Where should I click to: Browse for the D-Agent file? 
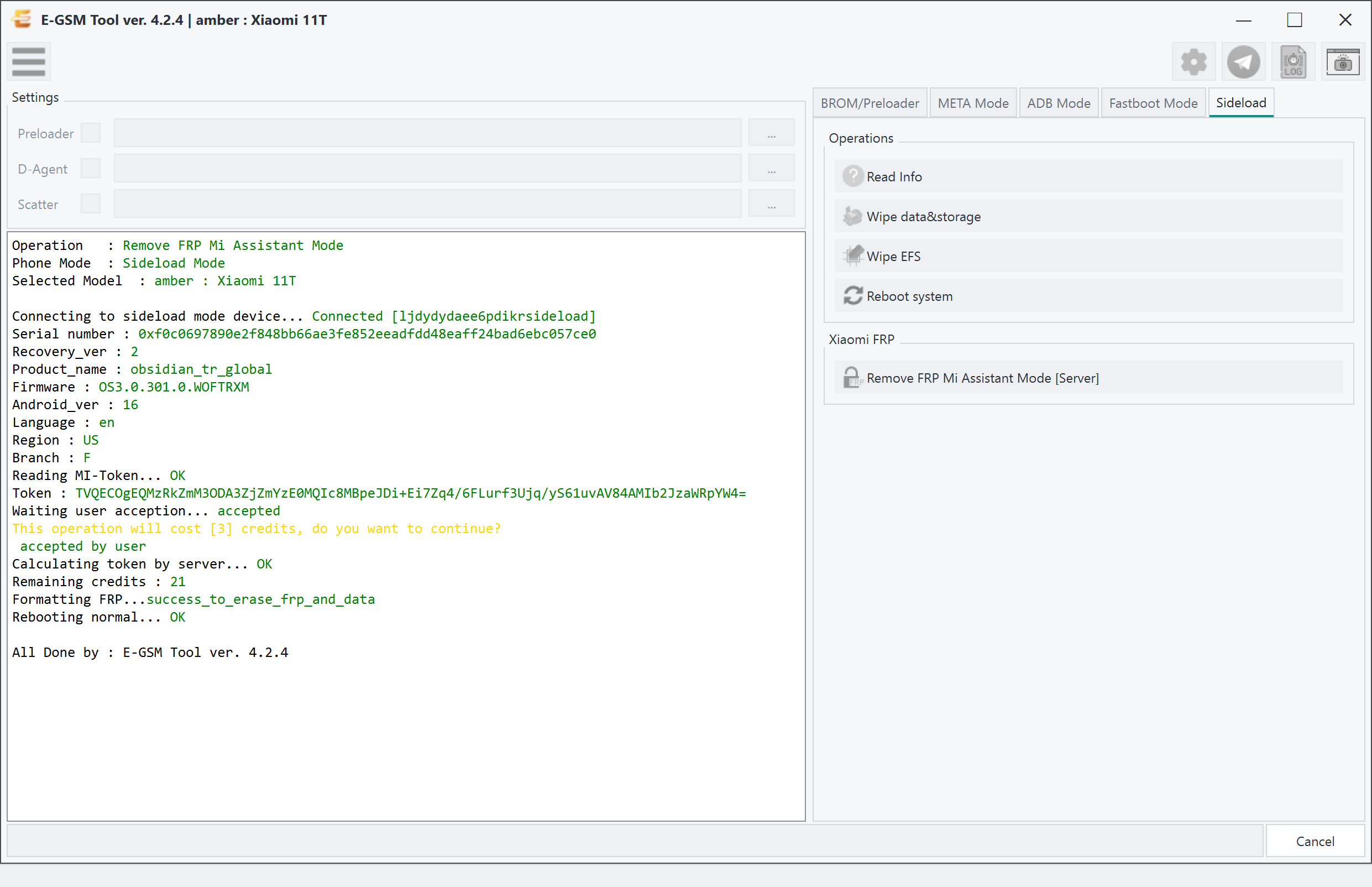point(771,169)
